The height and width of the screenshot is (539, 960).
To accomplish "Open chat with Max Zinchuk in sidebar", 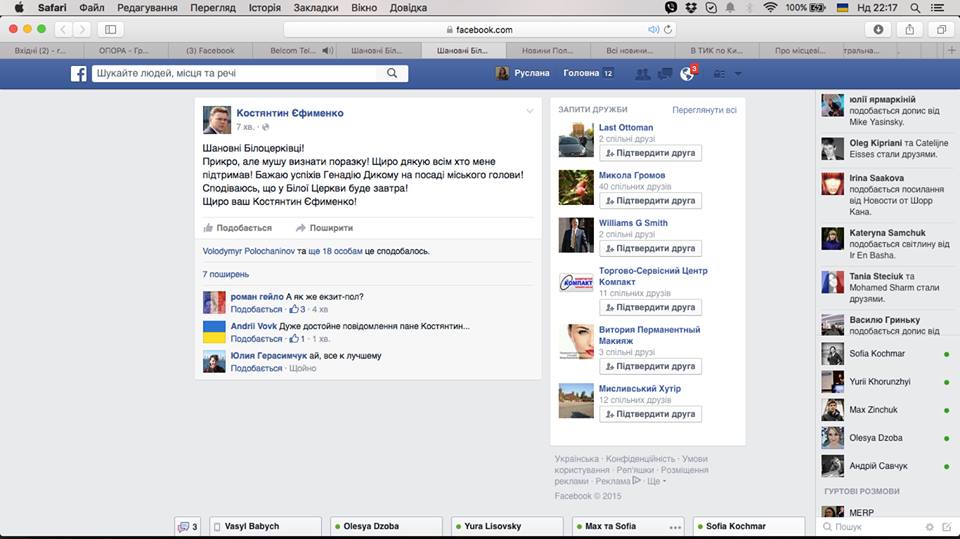I will click(x=886, y=410).
